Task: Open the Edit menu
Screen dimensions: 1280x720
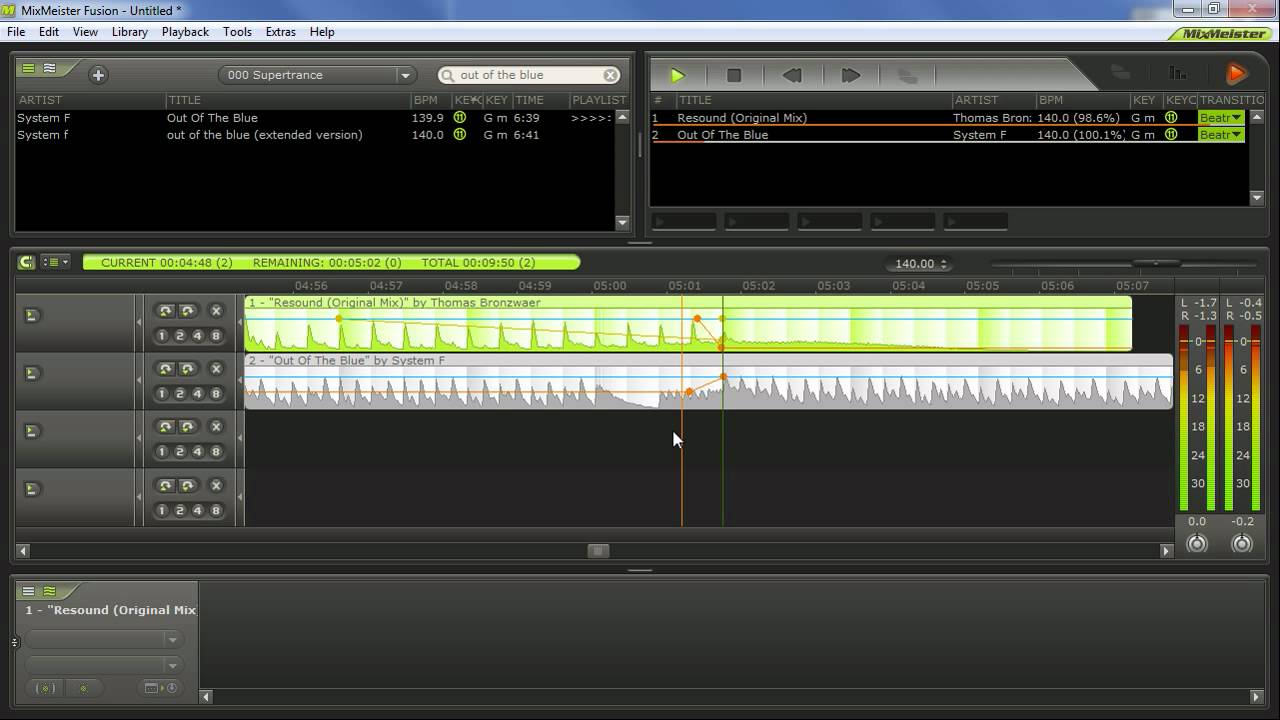Action: point(49,32)
